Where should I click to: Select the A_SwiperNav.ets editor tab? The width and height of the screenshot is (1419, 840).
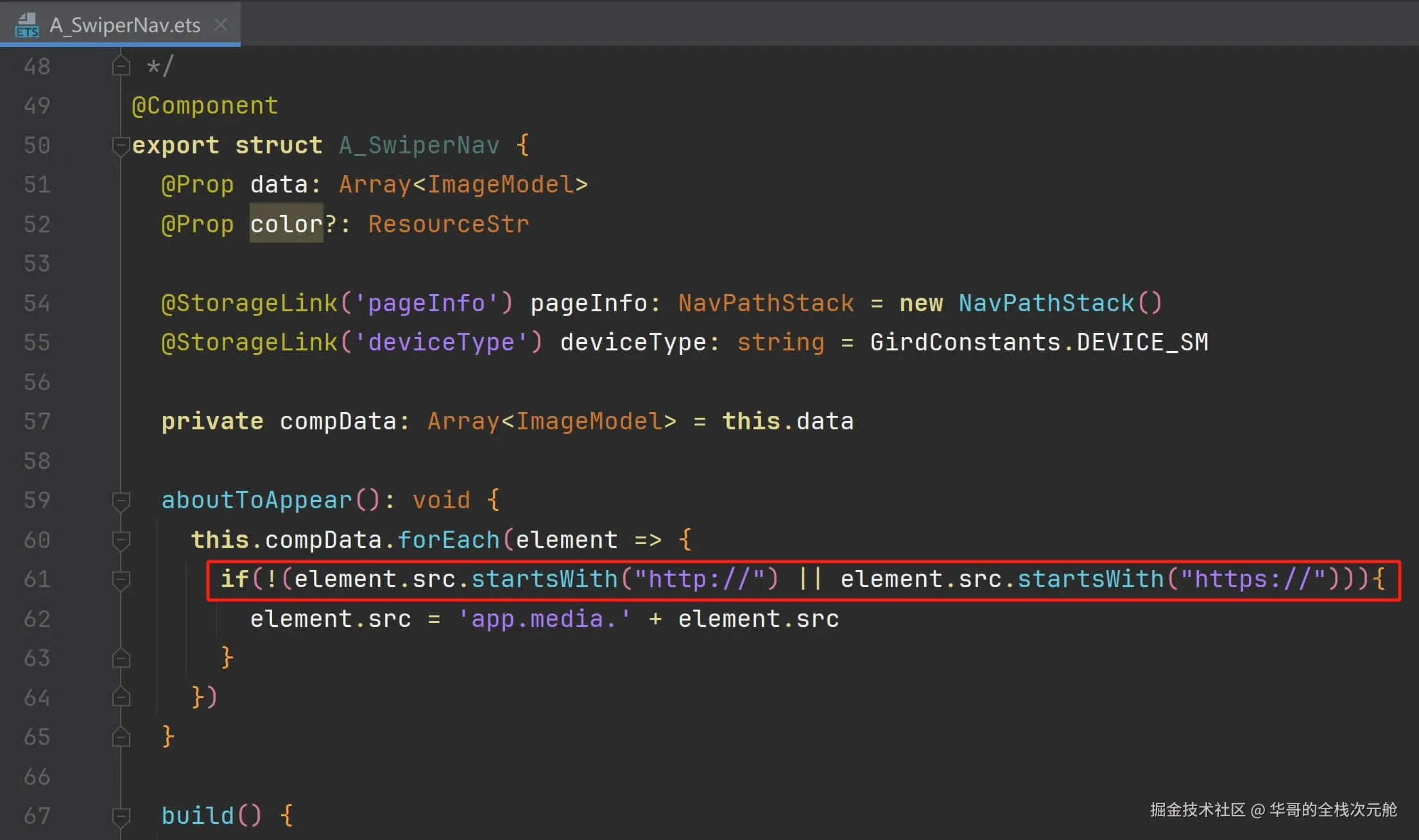point(125,25)
